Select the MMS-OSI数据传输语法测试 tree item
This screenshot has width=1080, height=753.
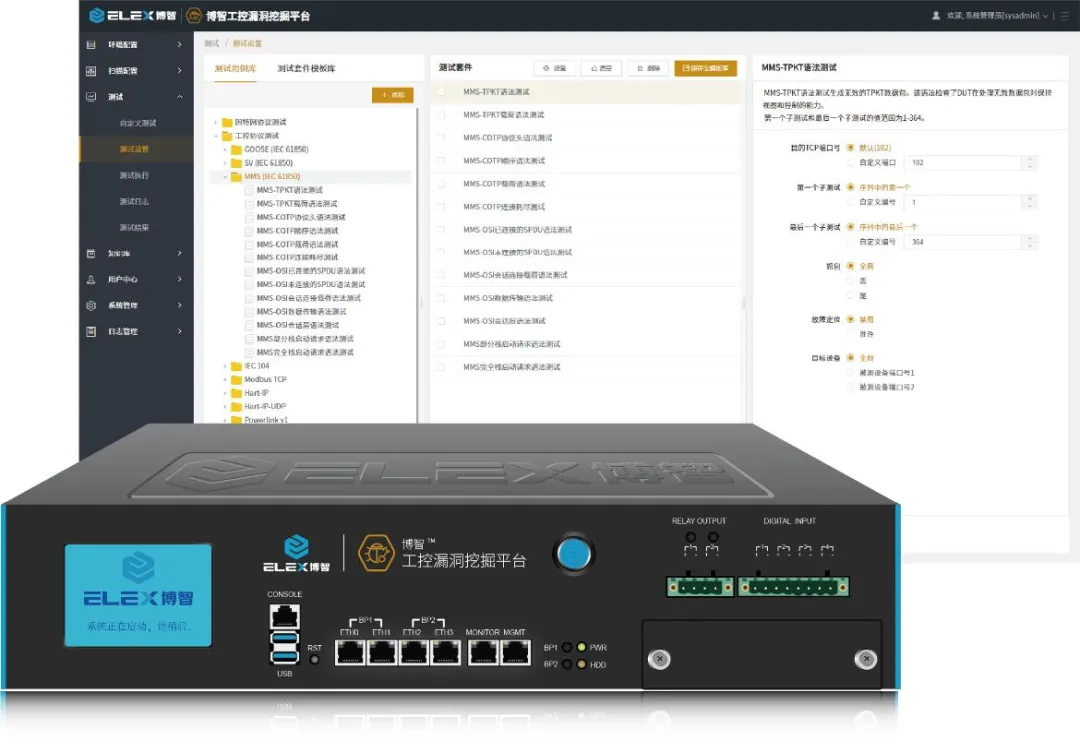301,312
